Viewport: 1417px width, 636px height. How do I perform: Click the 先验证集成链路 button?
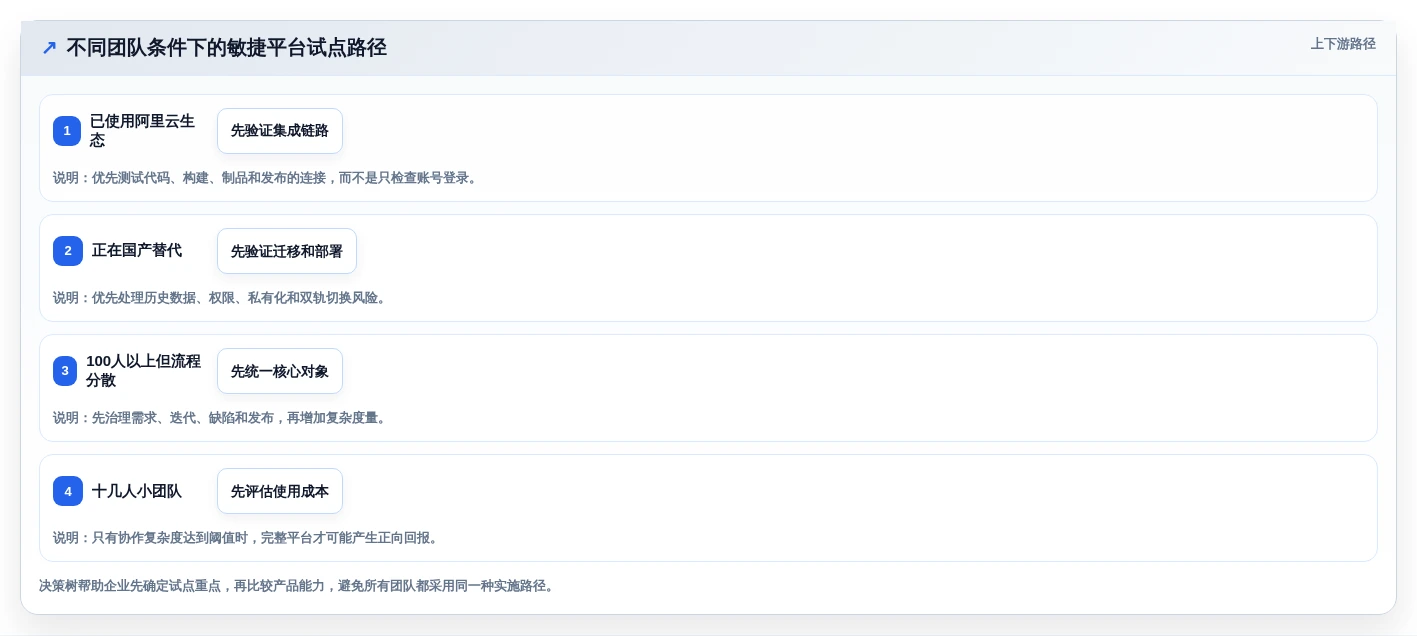[280, 131]
